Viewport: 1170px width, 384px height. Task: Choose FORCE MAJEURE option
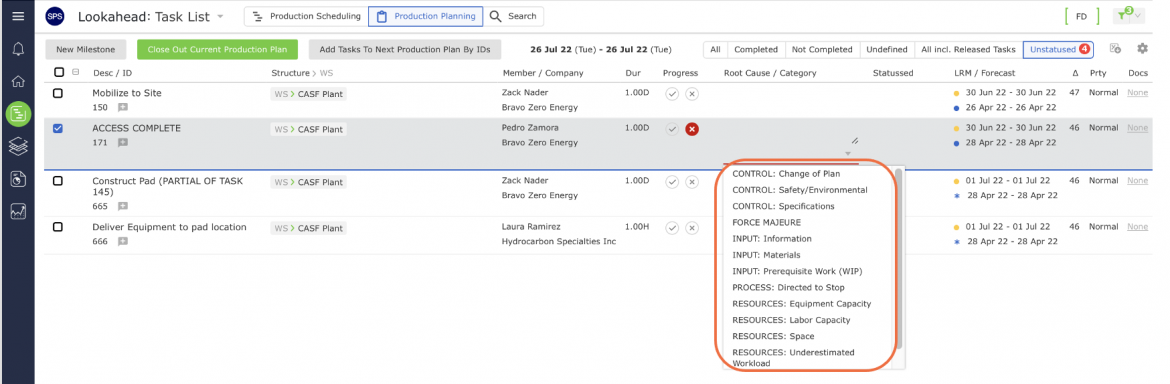click(766, 222)
